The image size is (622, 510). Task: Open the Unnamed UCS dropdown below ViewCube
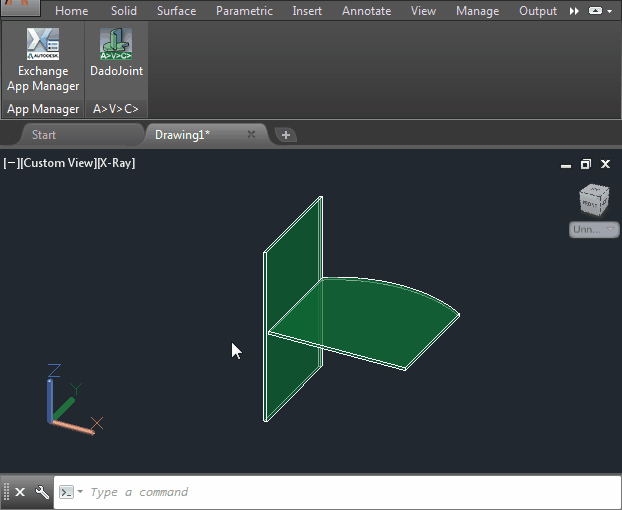(594, 230)
